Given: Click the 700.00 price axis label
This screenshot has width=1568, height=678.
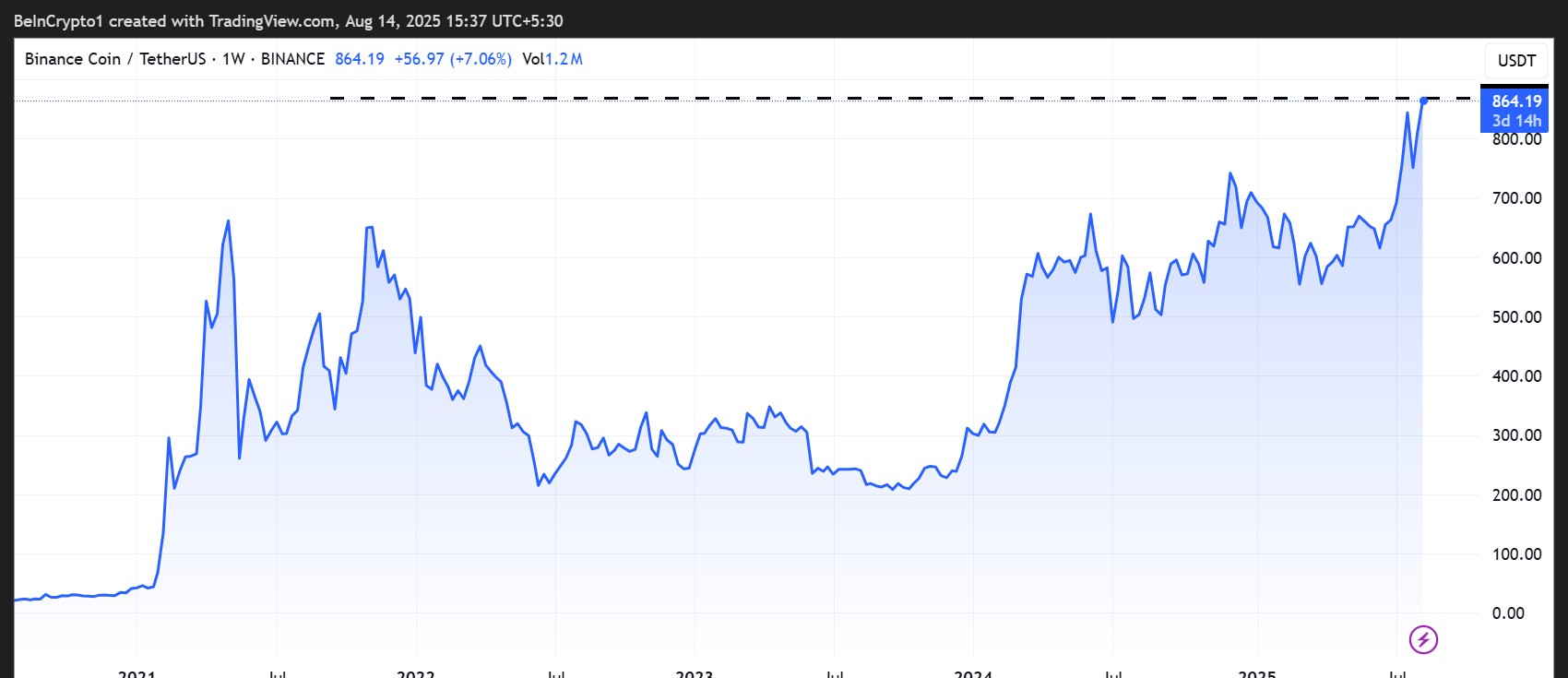Looking at the screenshot, I should 1516,198.
